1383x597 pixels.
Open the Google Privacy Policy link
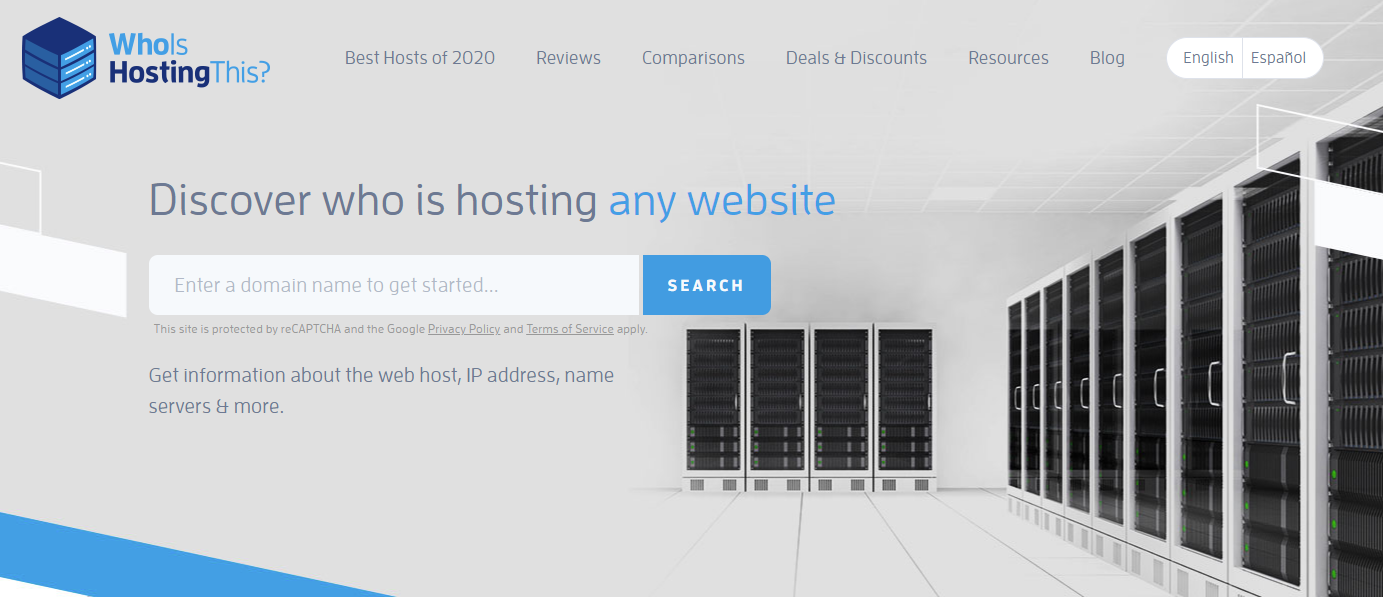coord(464,329)
